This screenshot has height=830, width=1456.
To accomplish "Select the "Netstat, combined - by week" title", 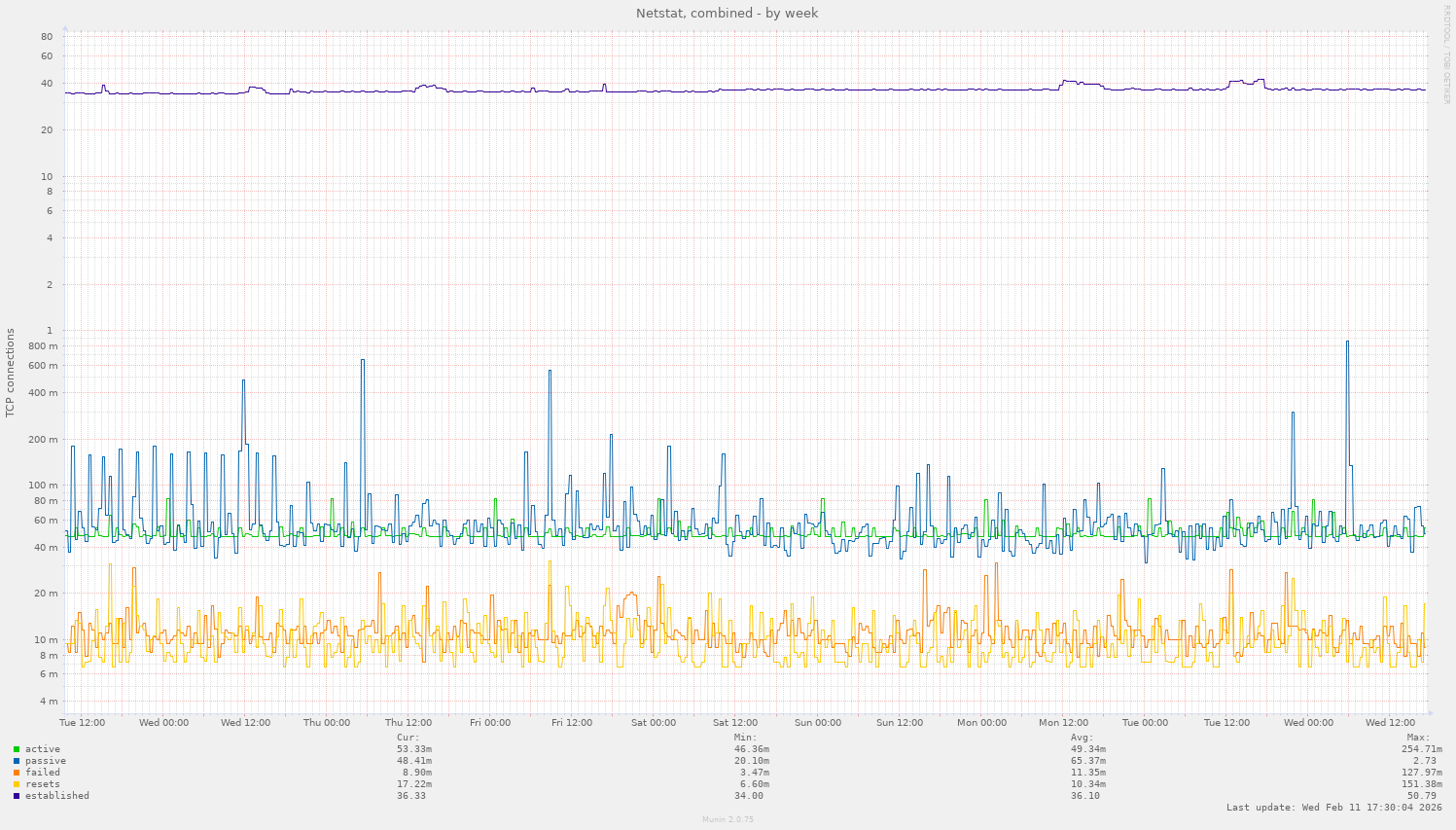I will (727, 13).
